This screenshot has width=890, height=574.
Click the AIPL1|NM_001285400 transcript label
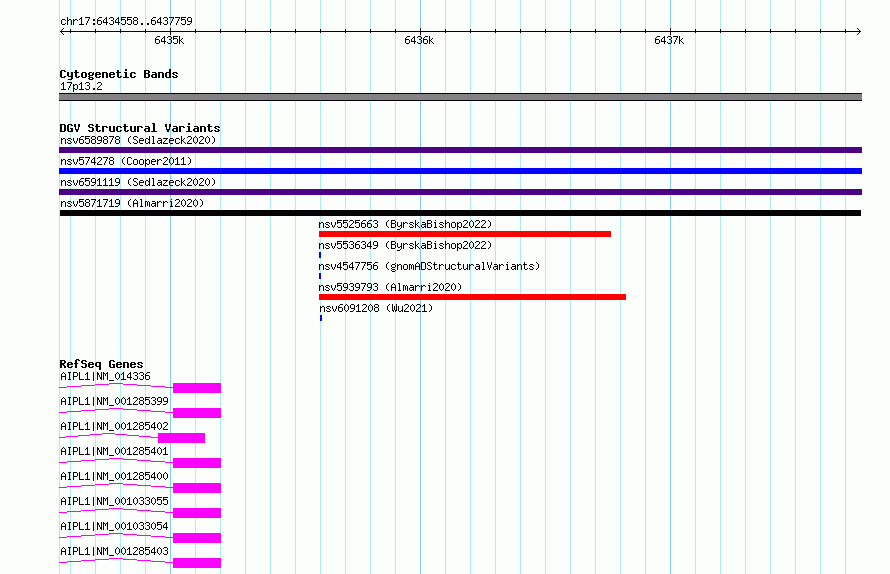[x=114, y=476]
